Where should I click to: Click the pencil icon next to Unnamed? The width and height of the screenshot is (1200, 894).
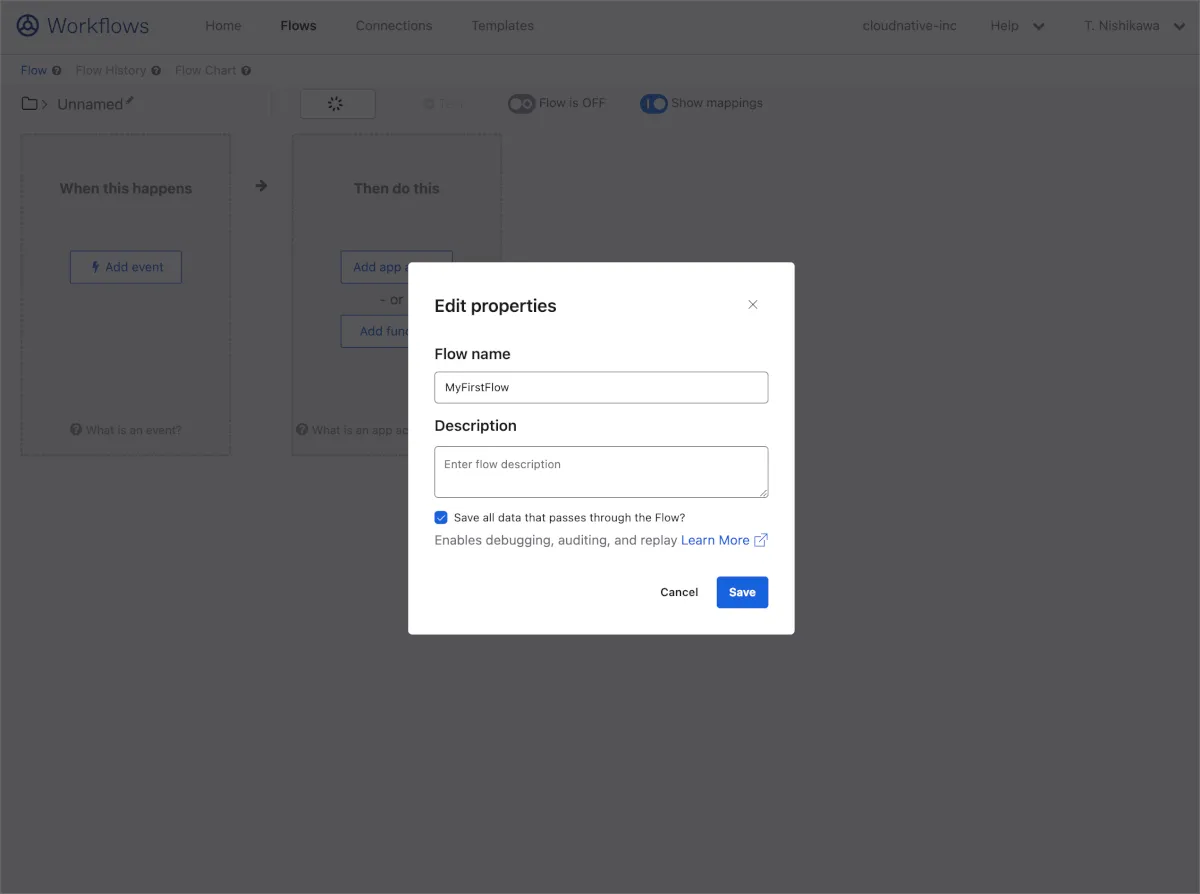130,101
